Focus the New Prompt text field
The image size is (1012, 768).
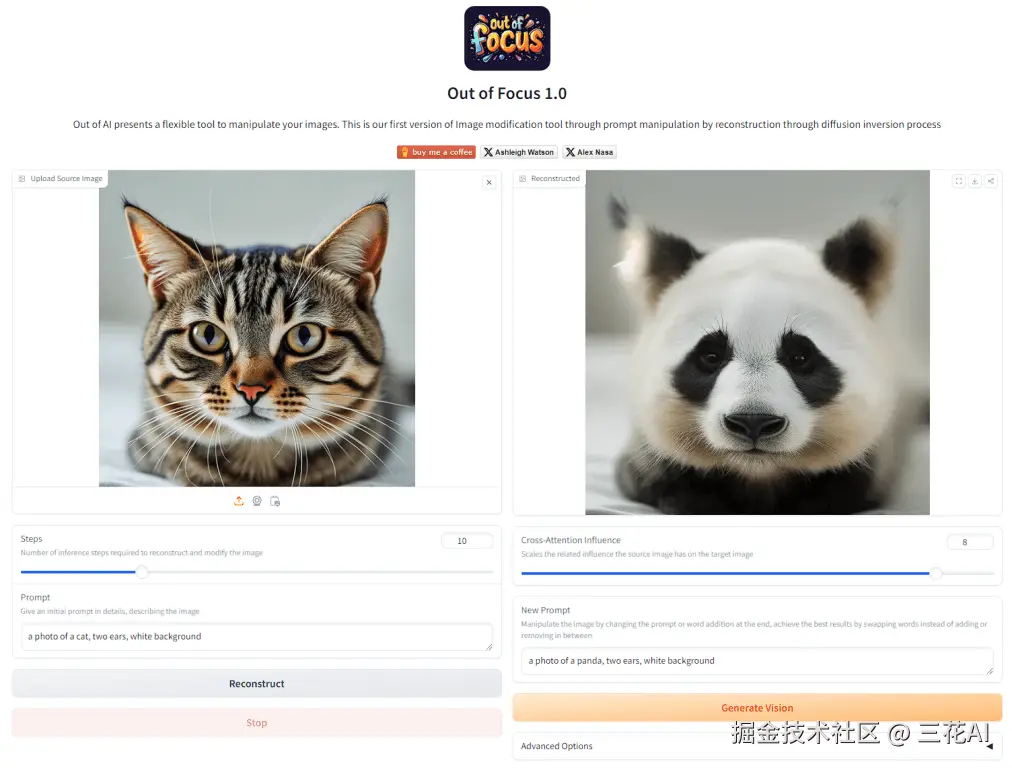pos(757,661)
